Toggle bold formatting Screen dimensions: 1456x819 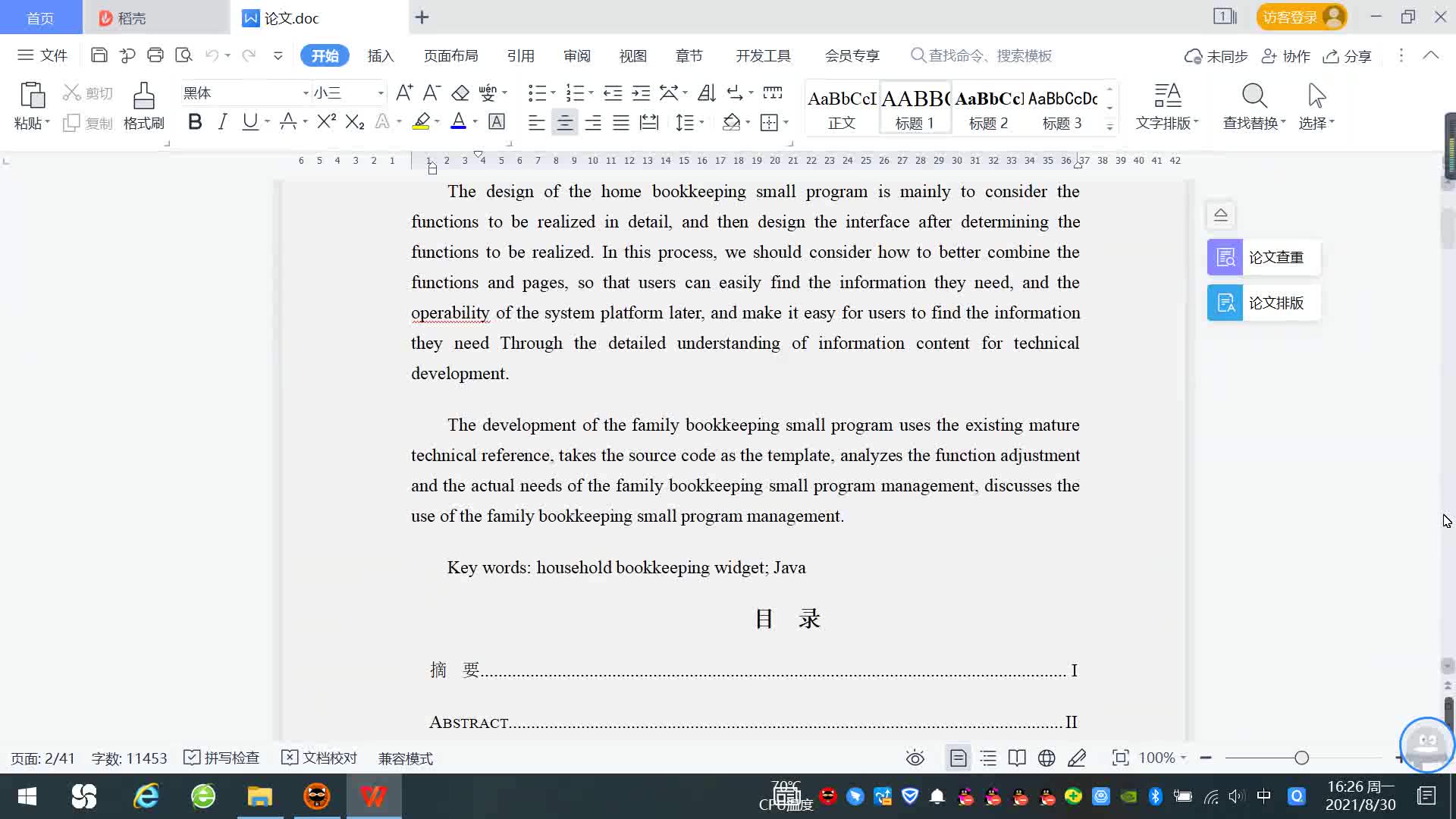(195, 121)
